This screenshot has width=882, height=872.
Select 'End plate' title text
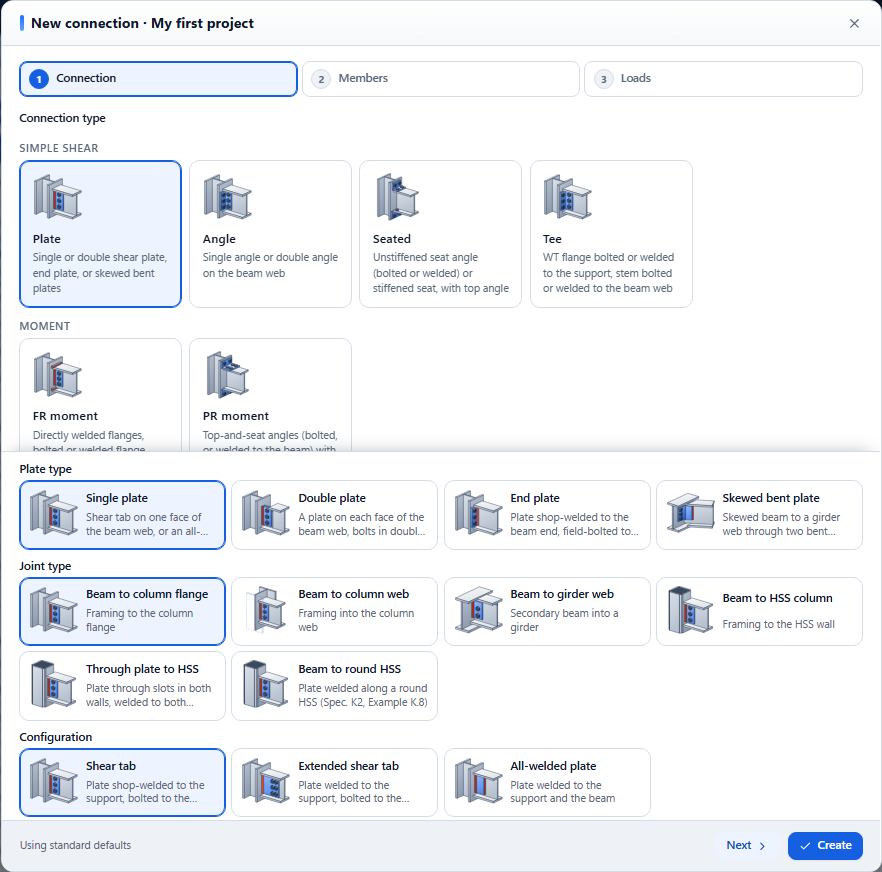coord(534,498)
